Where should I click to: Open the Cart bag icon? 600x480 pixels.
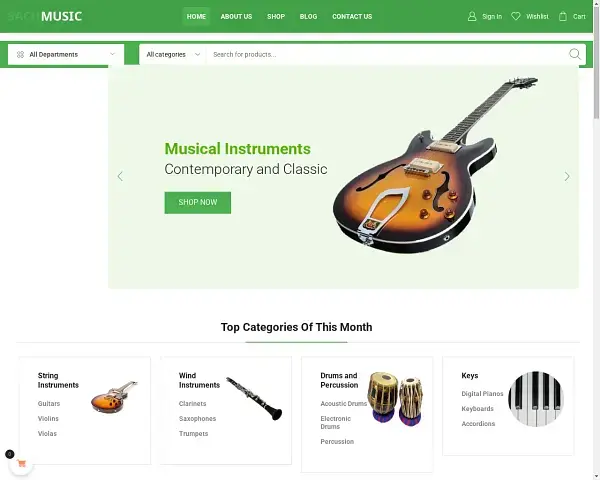pos(562,16)
